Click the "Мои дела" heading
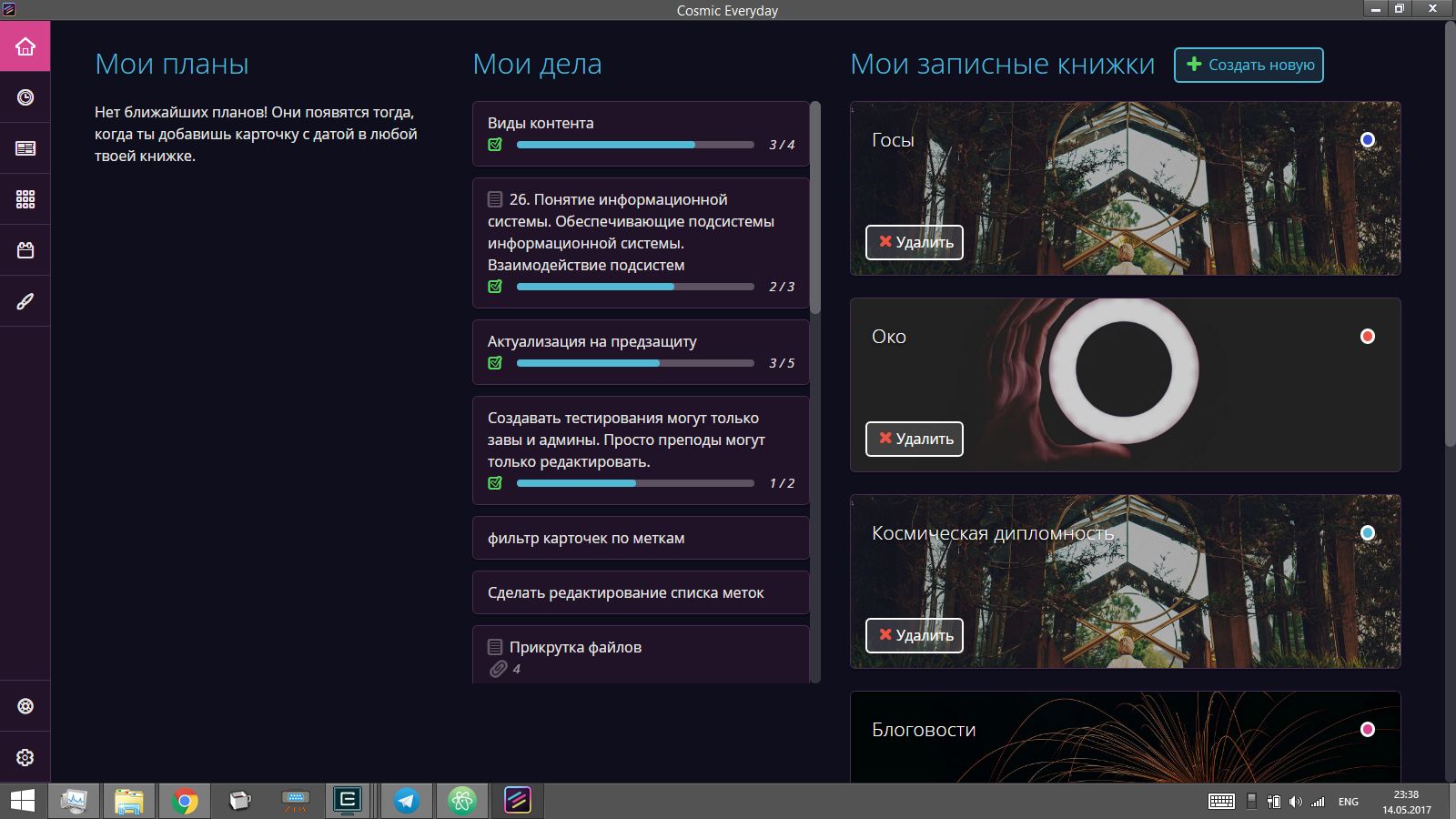1456x819 pixels. tap(537, 65)
